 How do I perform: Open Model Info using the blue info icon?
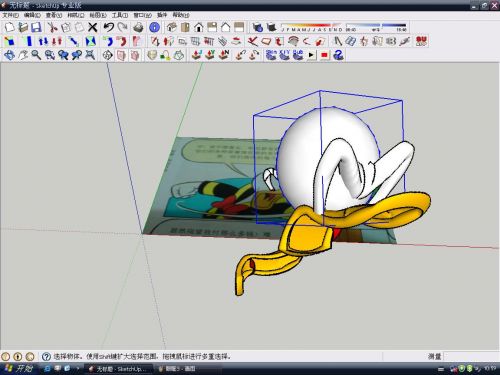click(x=154, y=27)
